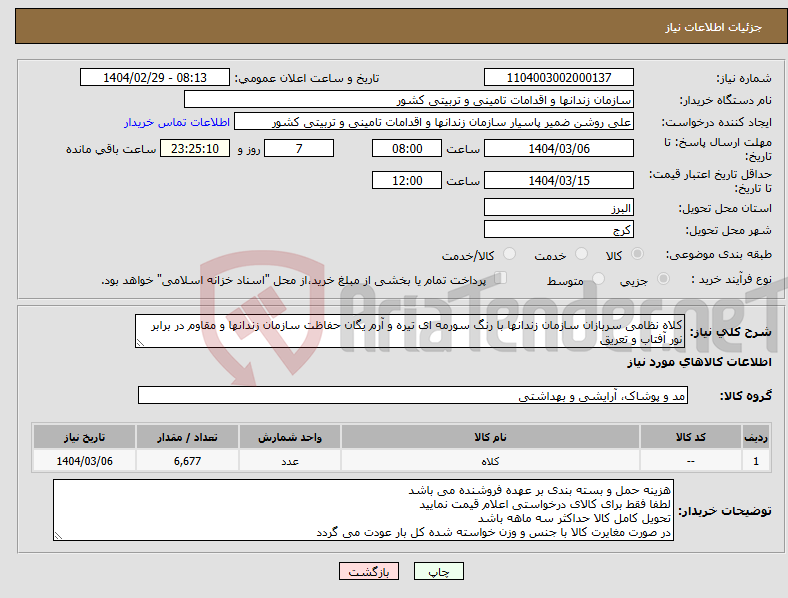
Task: Click the نام کالا column header
Action: (x=490, y=437)
